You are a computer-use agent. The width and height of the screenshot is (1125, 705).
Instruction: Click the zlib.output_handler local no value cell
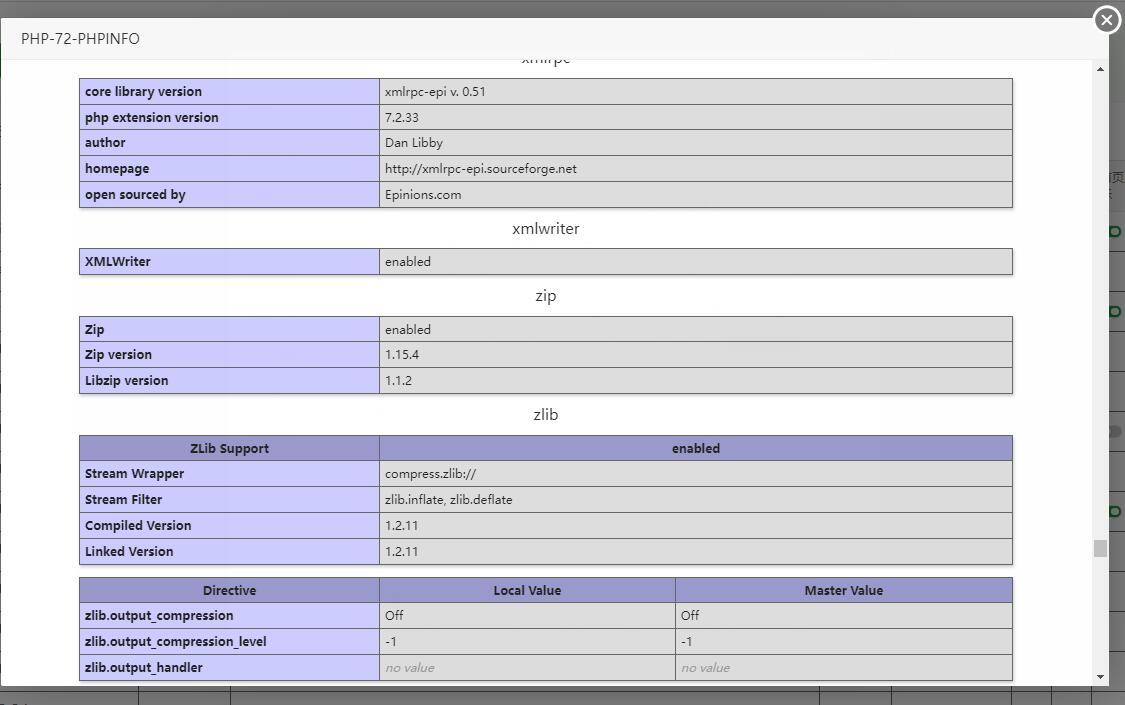(x=409, y=668)
